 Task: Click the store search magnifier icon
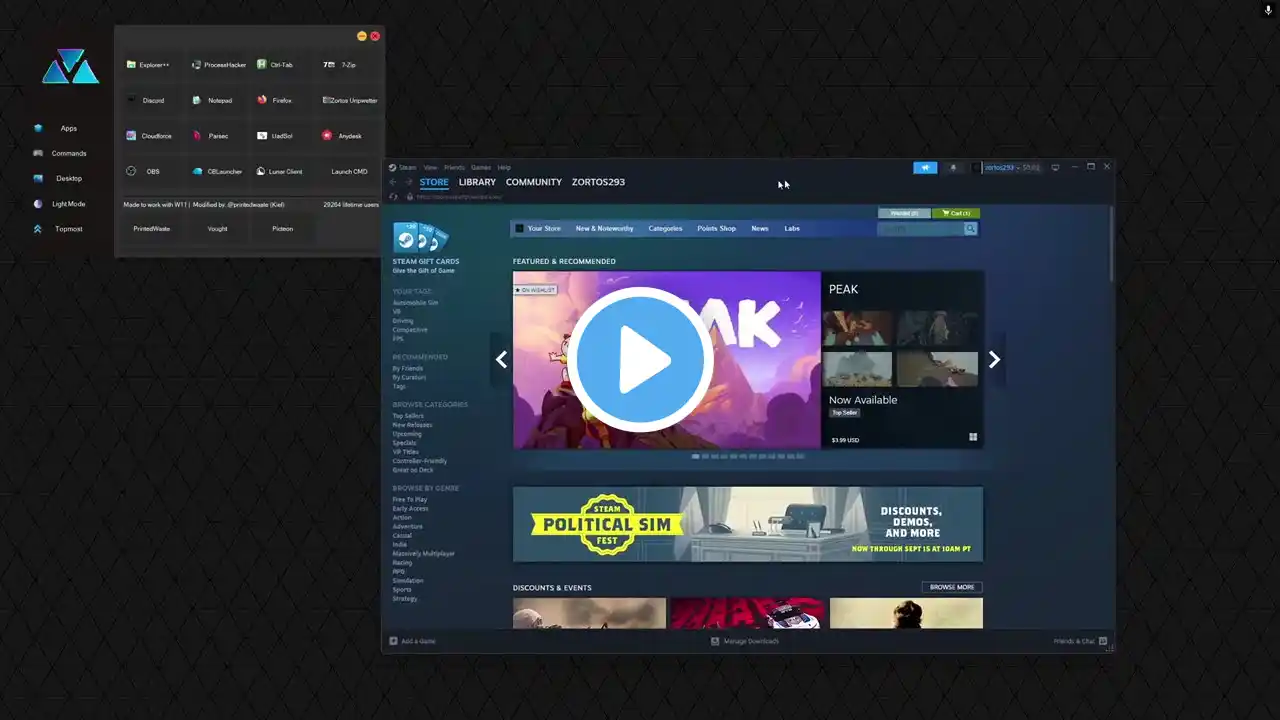[970, 229]
